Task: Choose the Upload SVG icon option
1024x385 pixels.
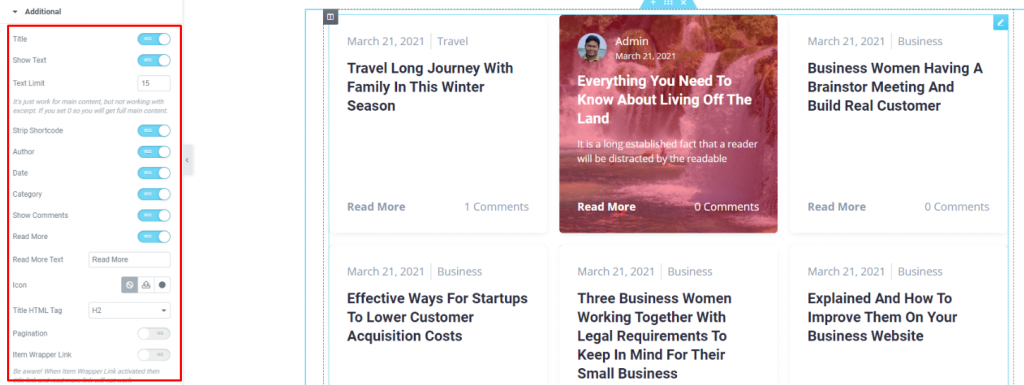Action: 146,285
